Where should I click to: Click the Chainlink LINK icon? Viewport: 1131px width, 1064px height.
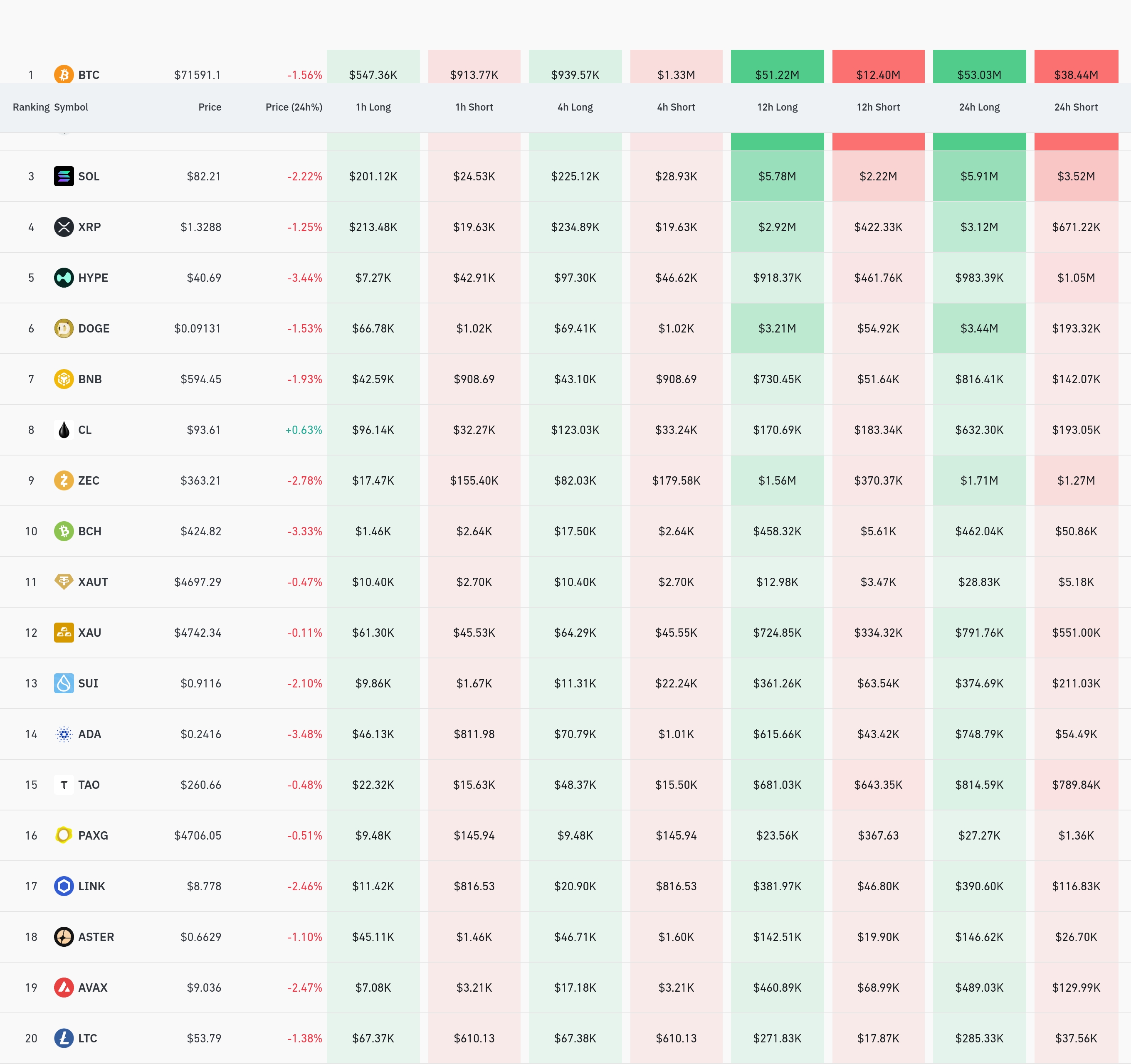(64, 886)
